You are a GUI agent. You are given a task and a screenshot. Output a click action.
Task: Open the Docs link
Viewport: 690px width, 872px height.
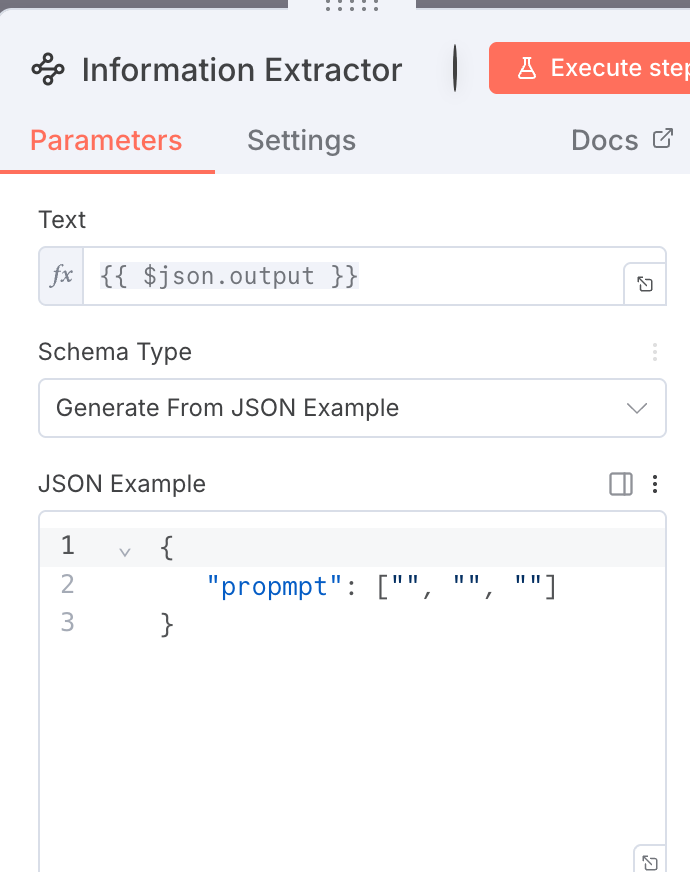pyautogui.click(x=621, y=140)
